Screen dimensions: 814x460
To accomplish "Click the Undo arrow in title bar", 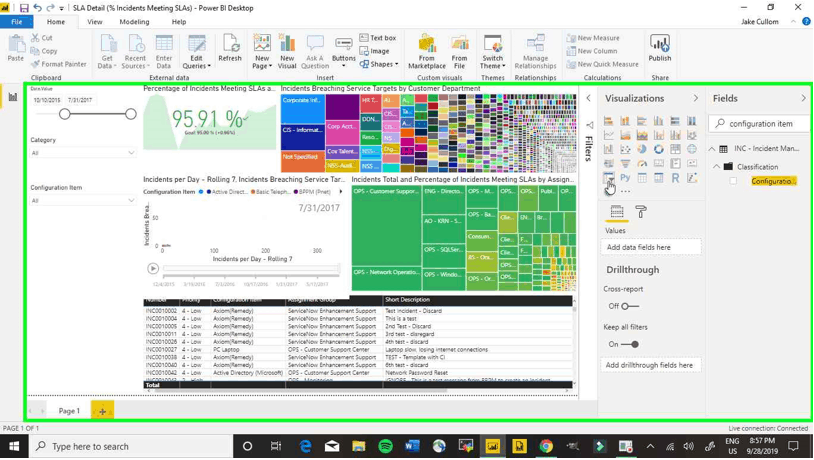I will (x=37, y=8).
